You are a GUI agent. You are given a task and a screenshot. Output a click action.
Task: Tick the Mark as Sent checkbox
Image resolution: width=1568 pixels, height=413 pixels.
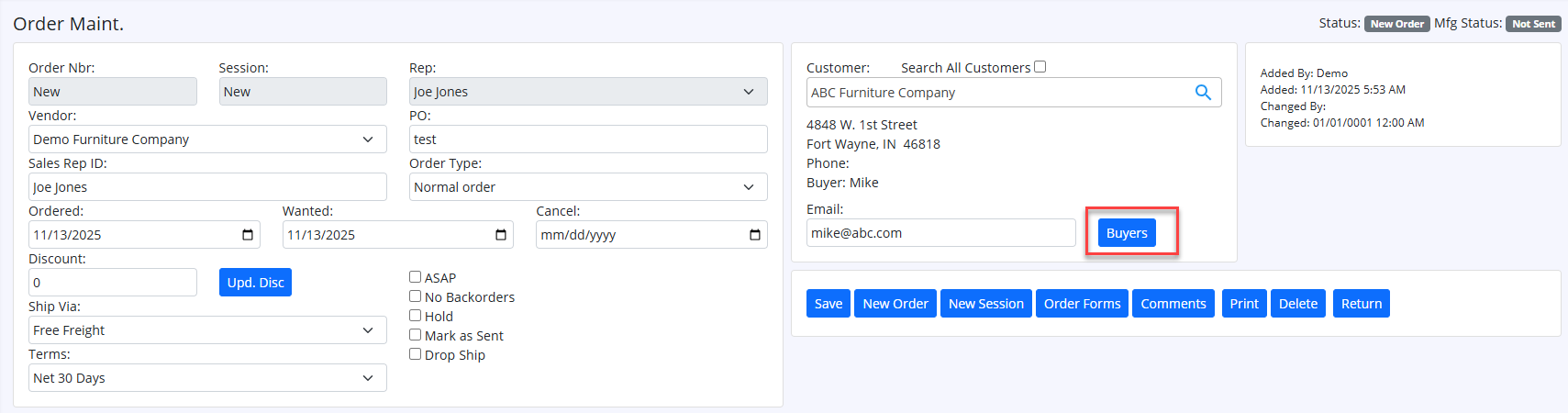(x=416, y=335)
